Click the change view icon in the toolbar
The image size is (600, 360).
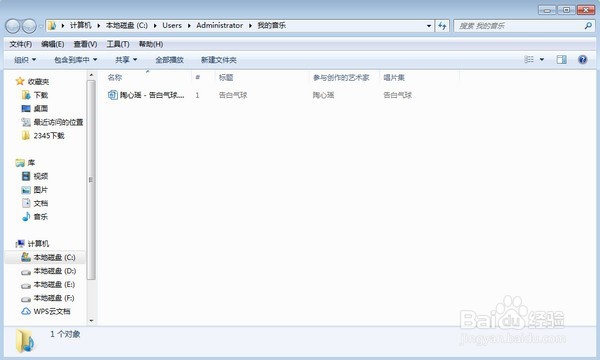click(529, 59)
